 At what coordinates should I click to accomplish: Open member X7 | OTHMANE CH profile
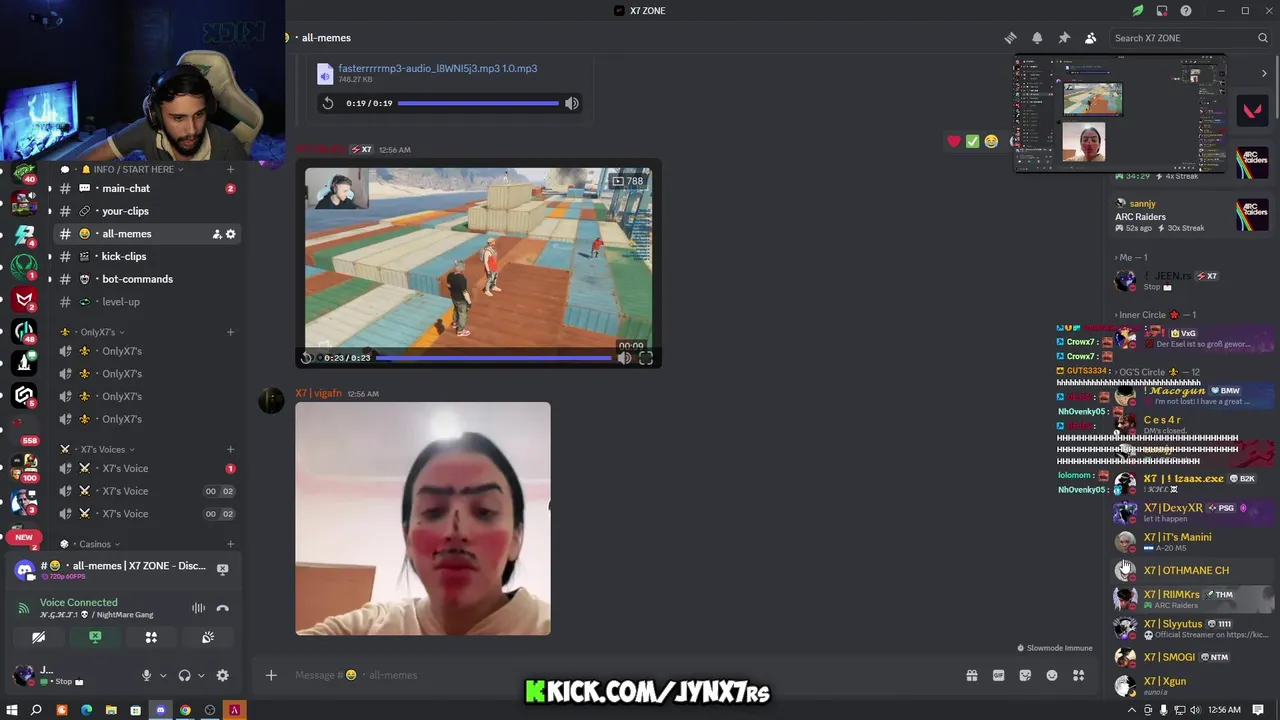click(1186, 570)
